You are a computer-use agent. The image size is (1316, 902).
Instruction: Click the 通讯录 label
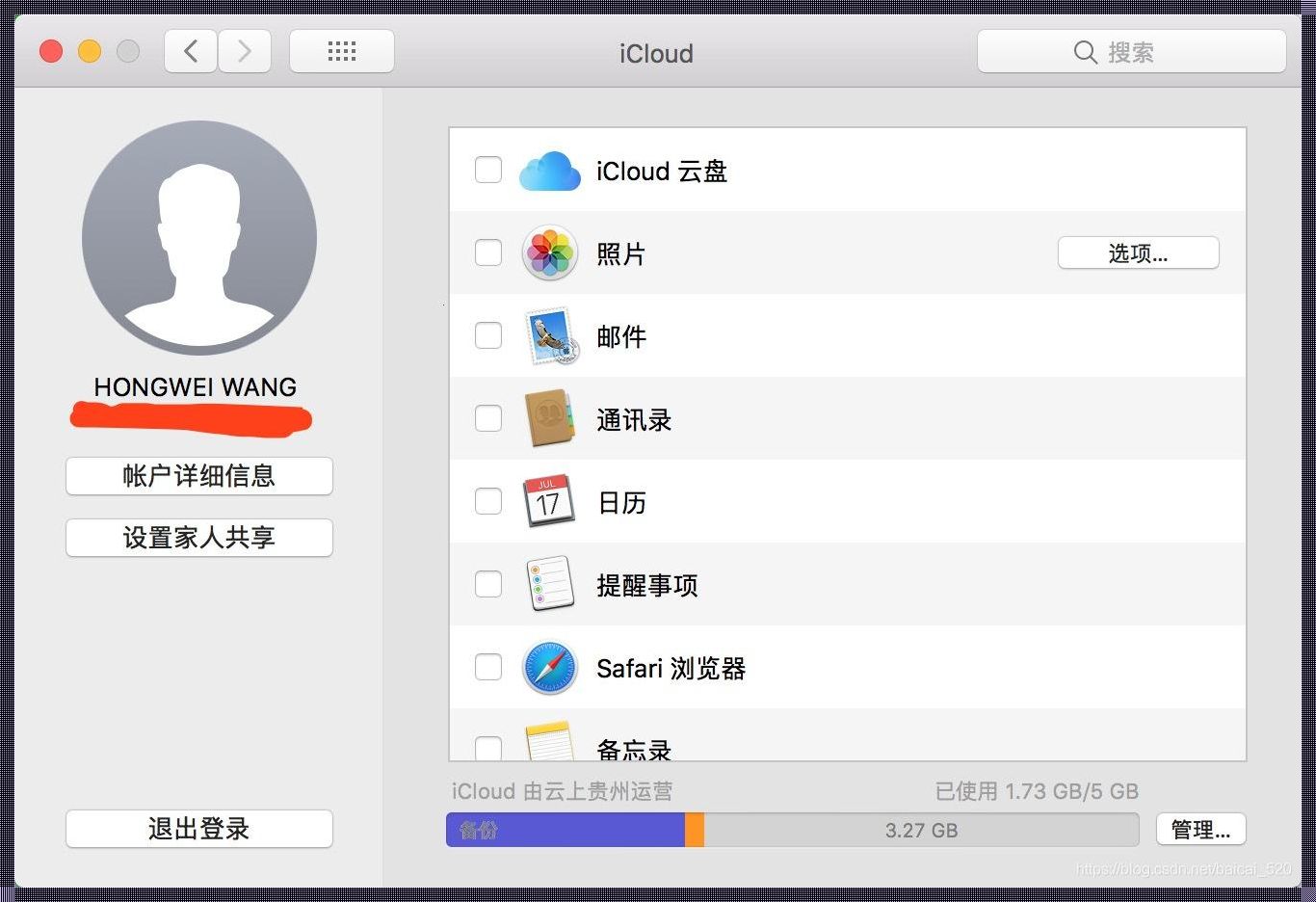(x=634, y=420)
